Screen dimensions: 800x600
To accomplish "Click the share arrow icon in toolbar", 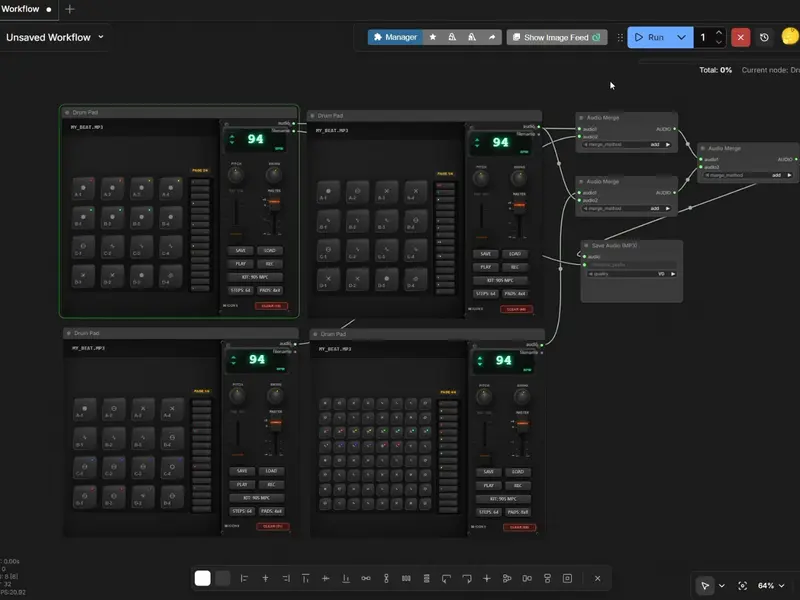I will click(491, 37).
